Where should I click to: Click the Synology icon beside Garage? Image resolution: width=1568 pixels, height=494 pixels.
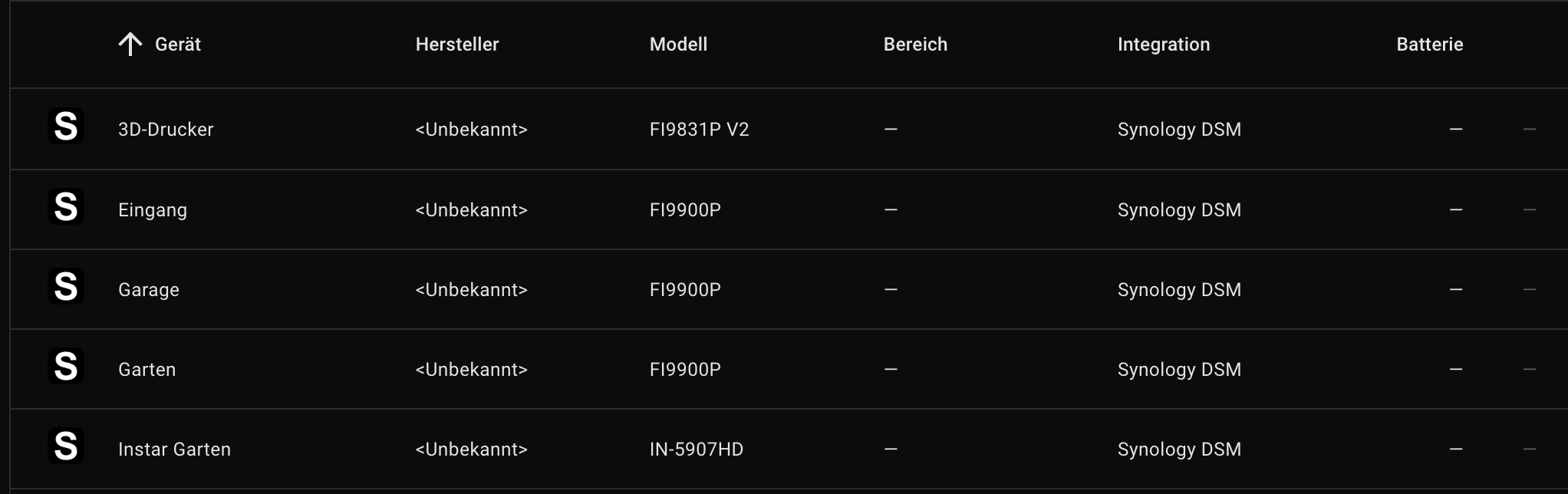pyautogui.click(x=66, y=287)
